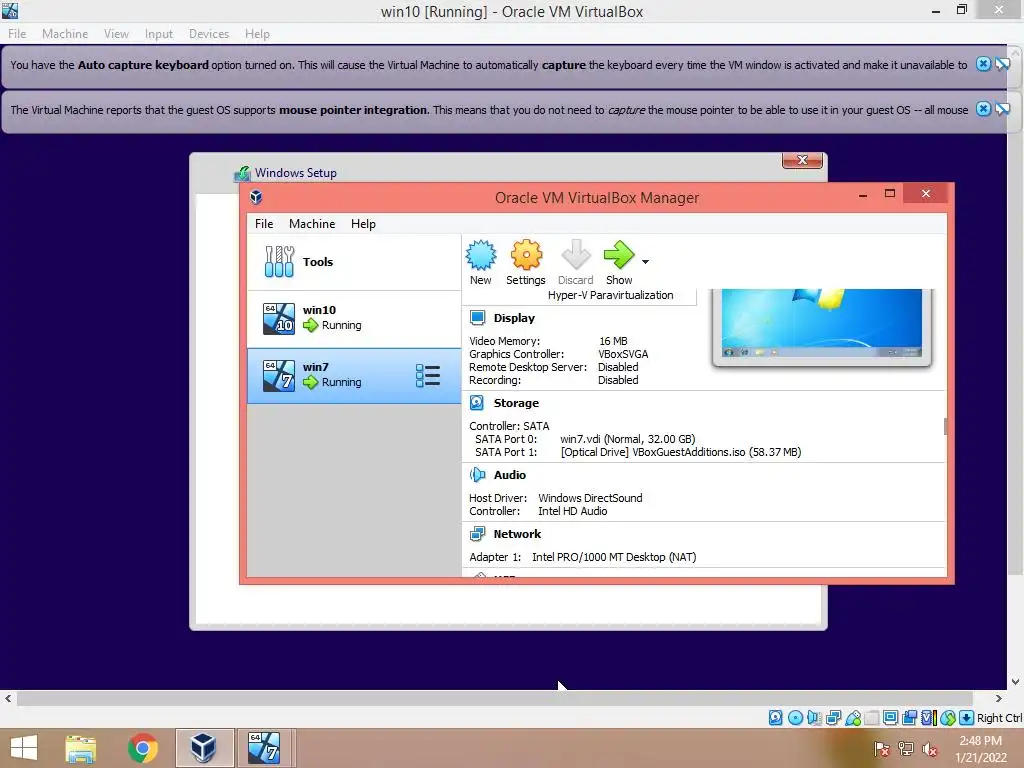
Task: Open the File menu of the win10 VM window
Action: point(17,34)
